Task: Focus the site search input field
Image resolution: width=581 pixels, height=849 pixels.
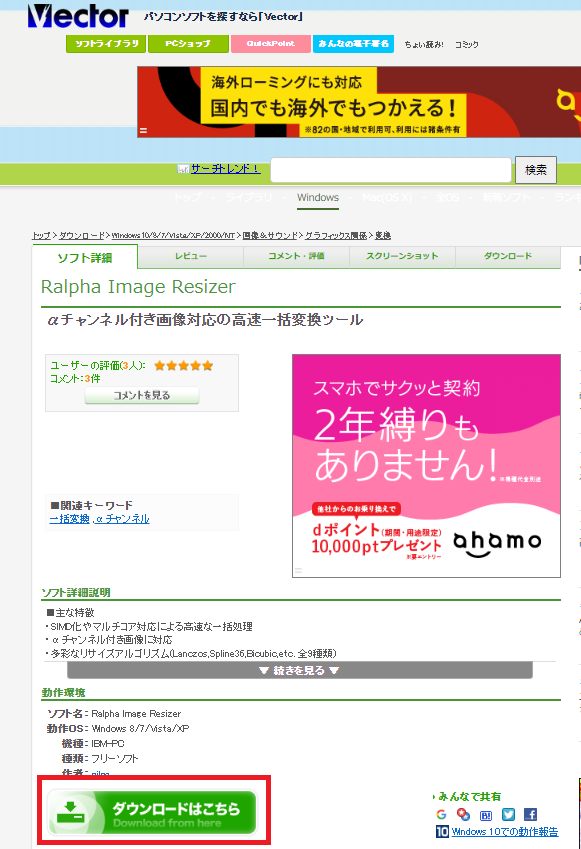Action: tap(390, 170)
